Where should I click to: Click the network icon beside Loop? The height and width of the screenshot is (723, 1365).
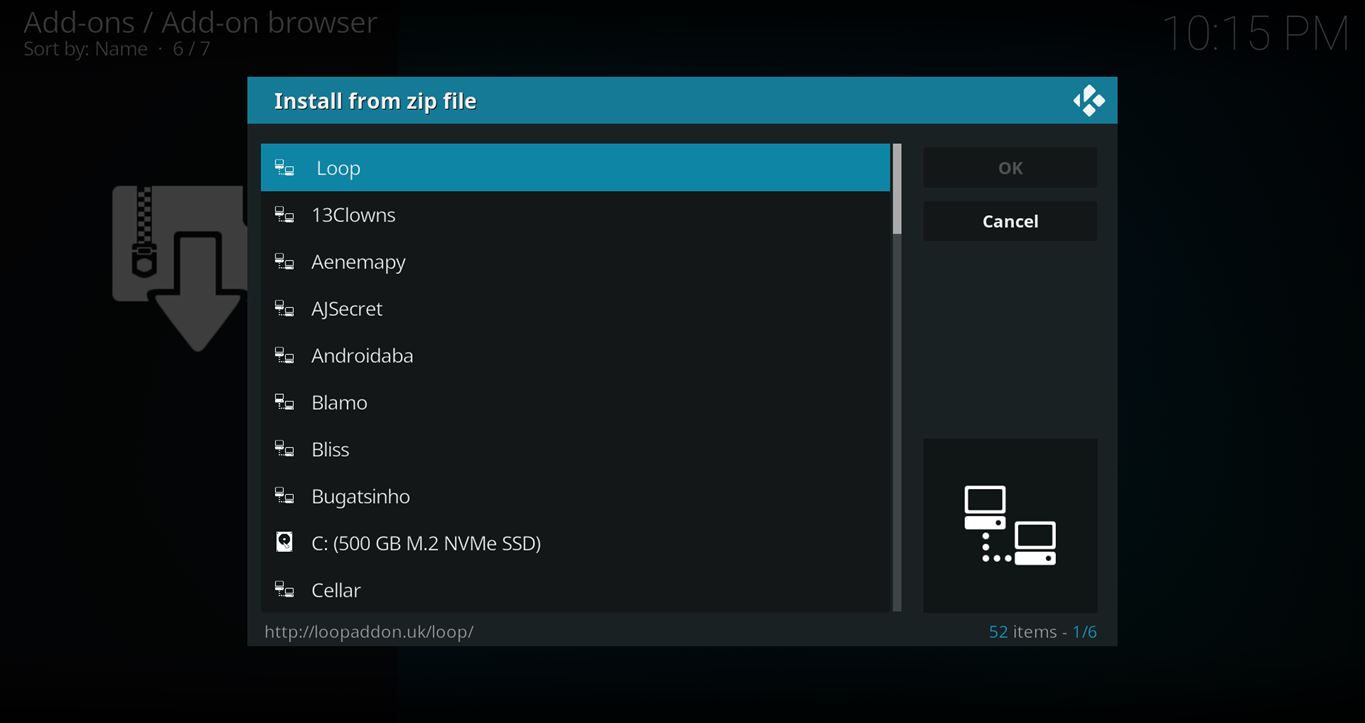tap(285, 168)
